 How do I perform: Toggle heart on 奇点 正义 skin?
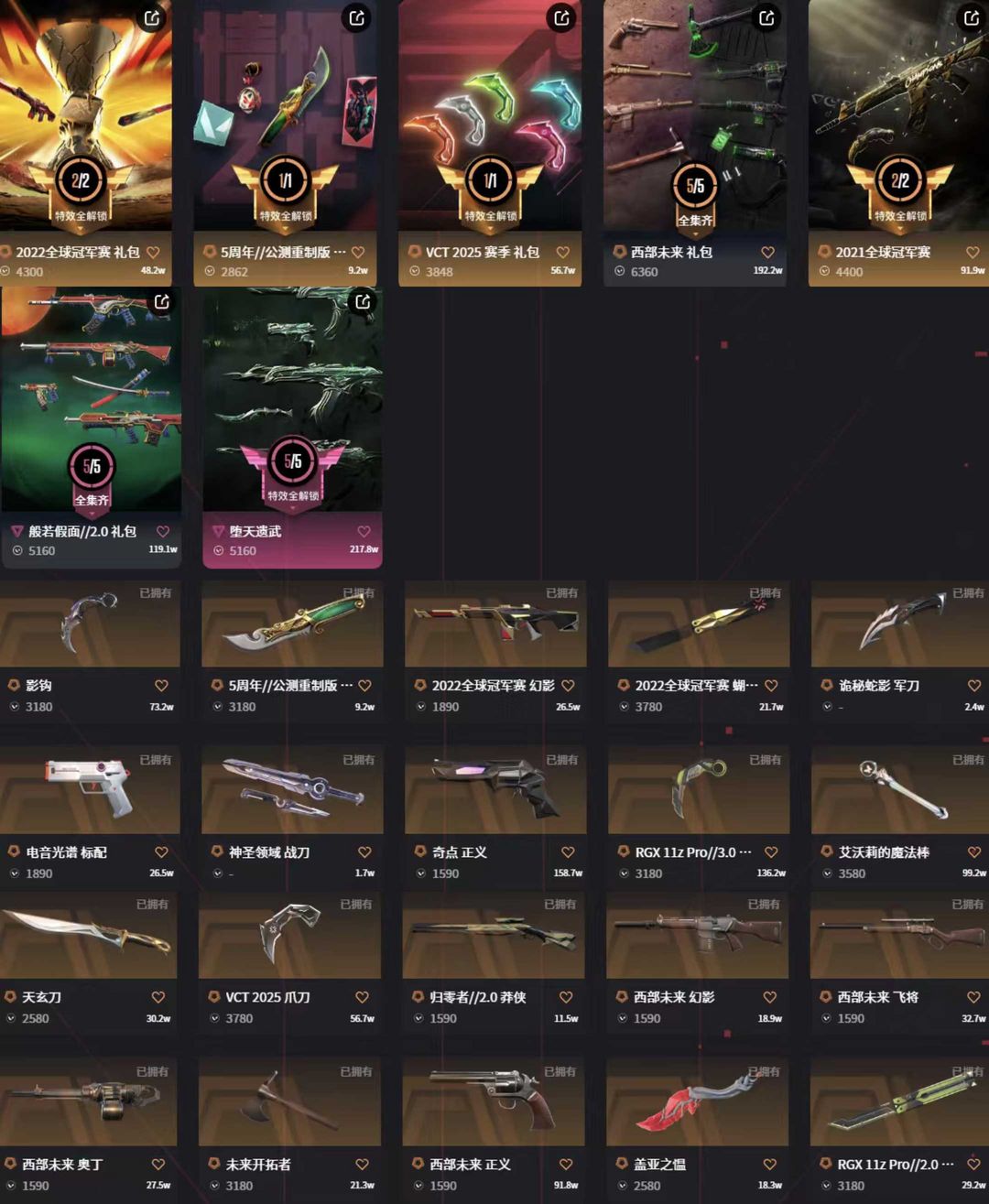[x=568, y=852]
